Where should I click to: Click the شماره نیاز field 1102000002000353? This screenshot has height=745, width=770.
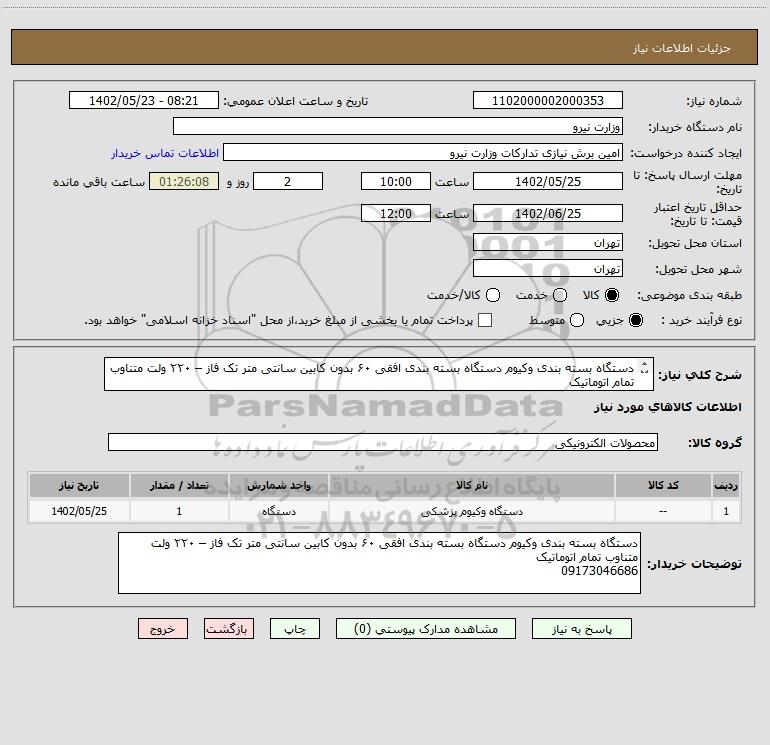(548, 100)
